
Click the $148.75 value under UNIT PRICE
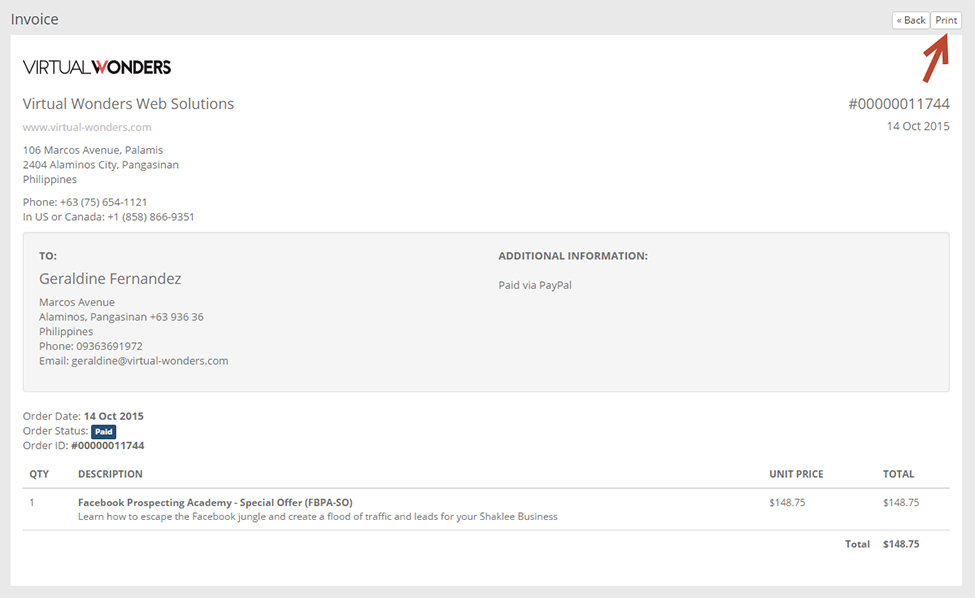(x=787, y=502)
